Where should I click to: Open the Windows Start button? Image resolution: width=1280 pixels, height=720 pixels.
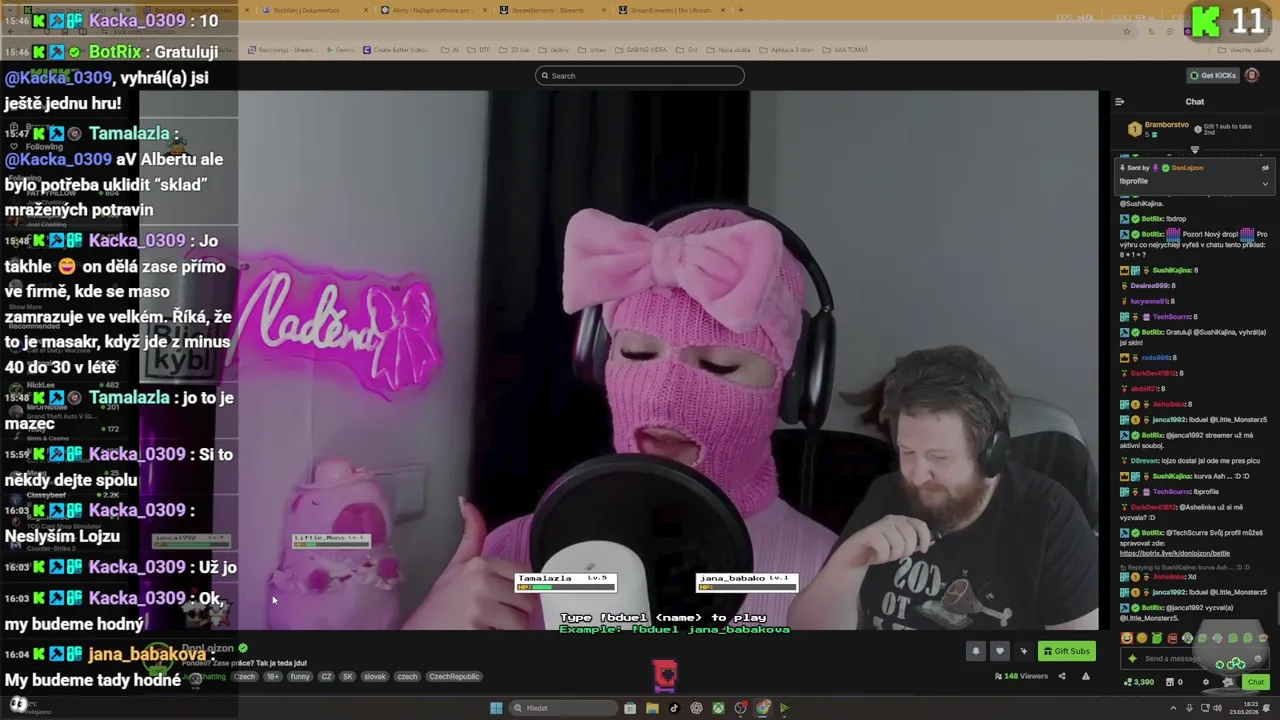coord(496,708)
